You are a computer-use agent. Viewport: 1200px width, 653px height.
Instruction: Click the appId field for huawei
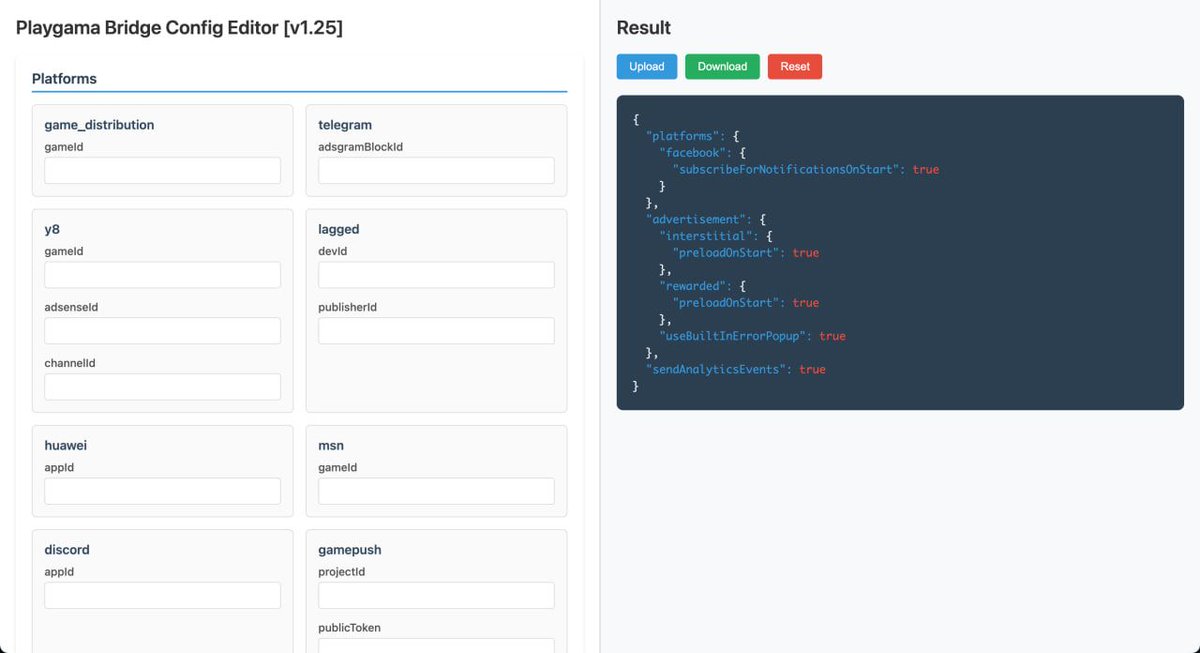[162, 490]
